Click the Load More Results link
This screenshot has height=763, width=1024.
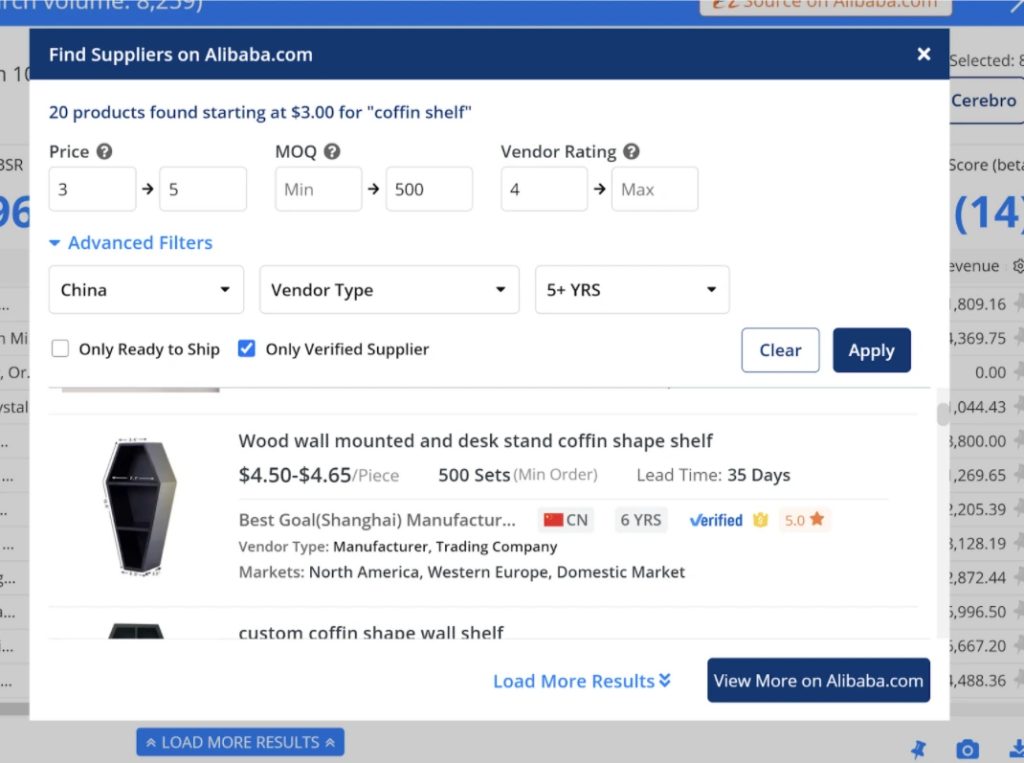(582, 681)
